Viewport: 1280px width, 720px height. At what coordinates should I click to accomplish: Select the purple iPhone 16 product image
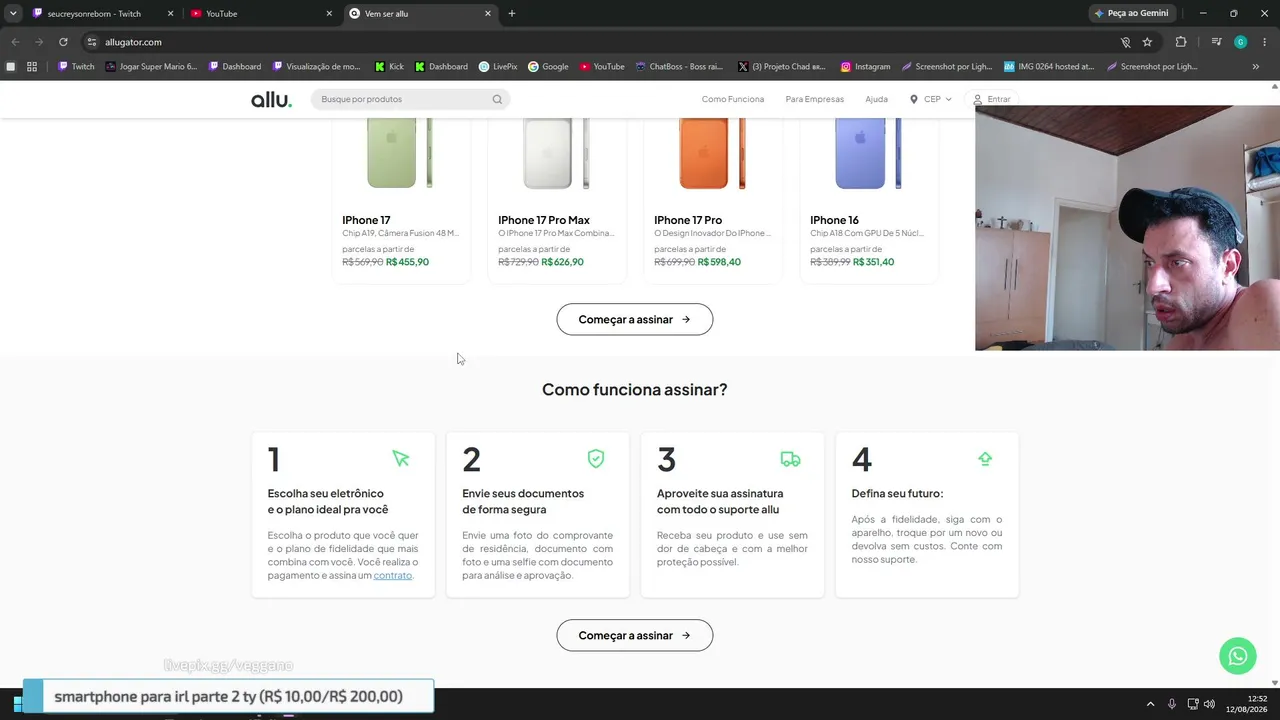coord(868,153)
